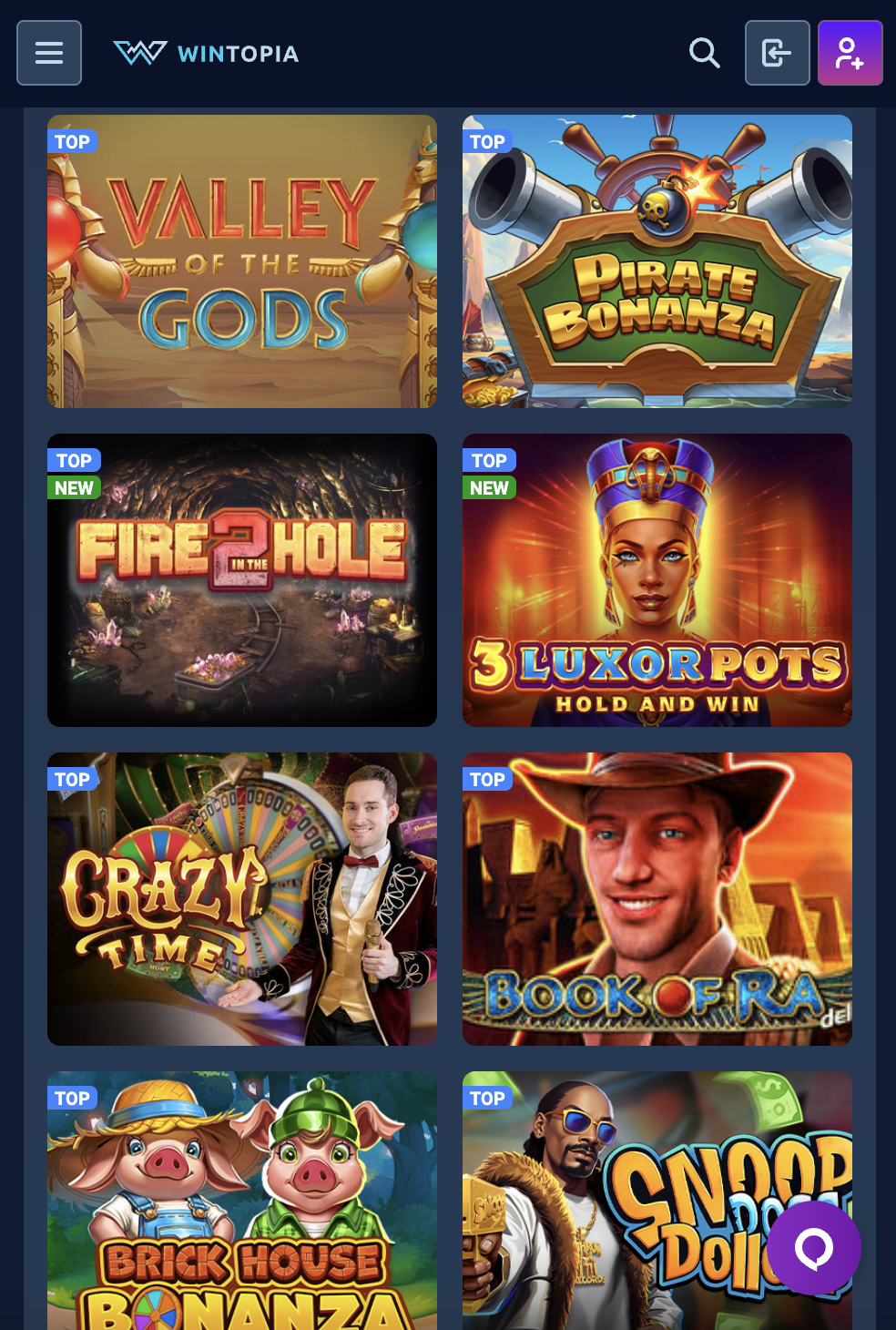The image size is (896, 1330).
Task: Click TOP badge on Pirate Bonanza
Action: pos(487,141)
